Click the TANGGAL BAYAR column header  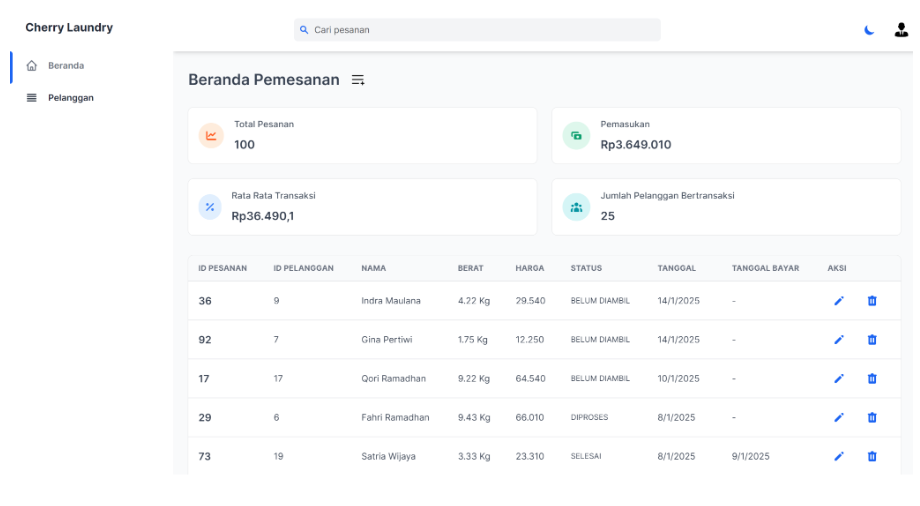click(765, 268)
